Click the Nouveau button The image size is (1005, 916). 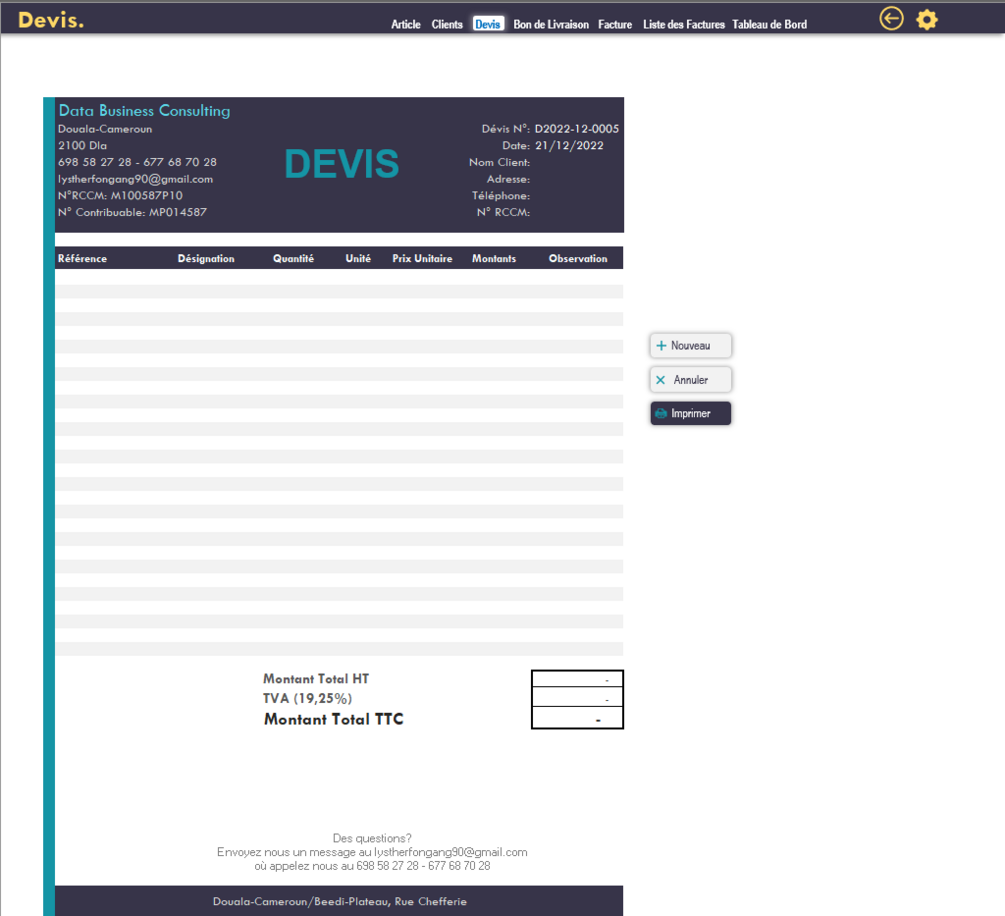point(690,346)
